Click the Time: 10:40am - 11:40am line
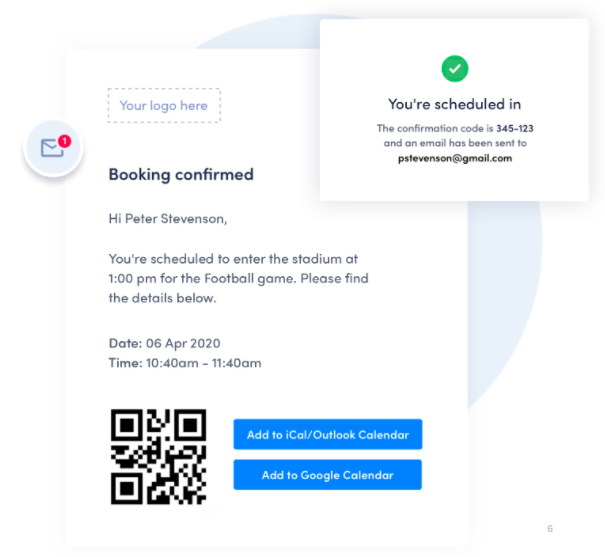605x557 pixels. (x=185, y=363)
